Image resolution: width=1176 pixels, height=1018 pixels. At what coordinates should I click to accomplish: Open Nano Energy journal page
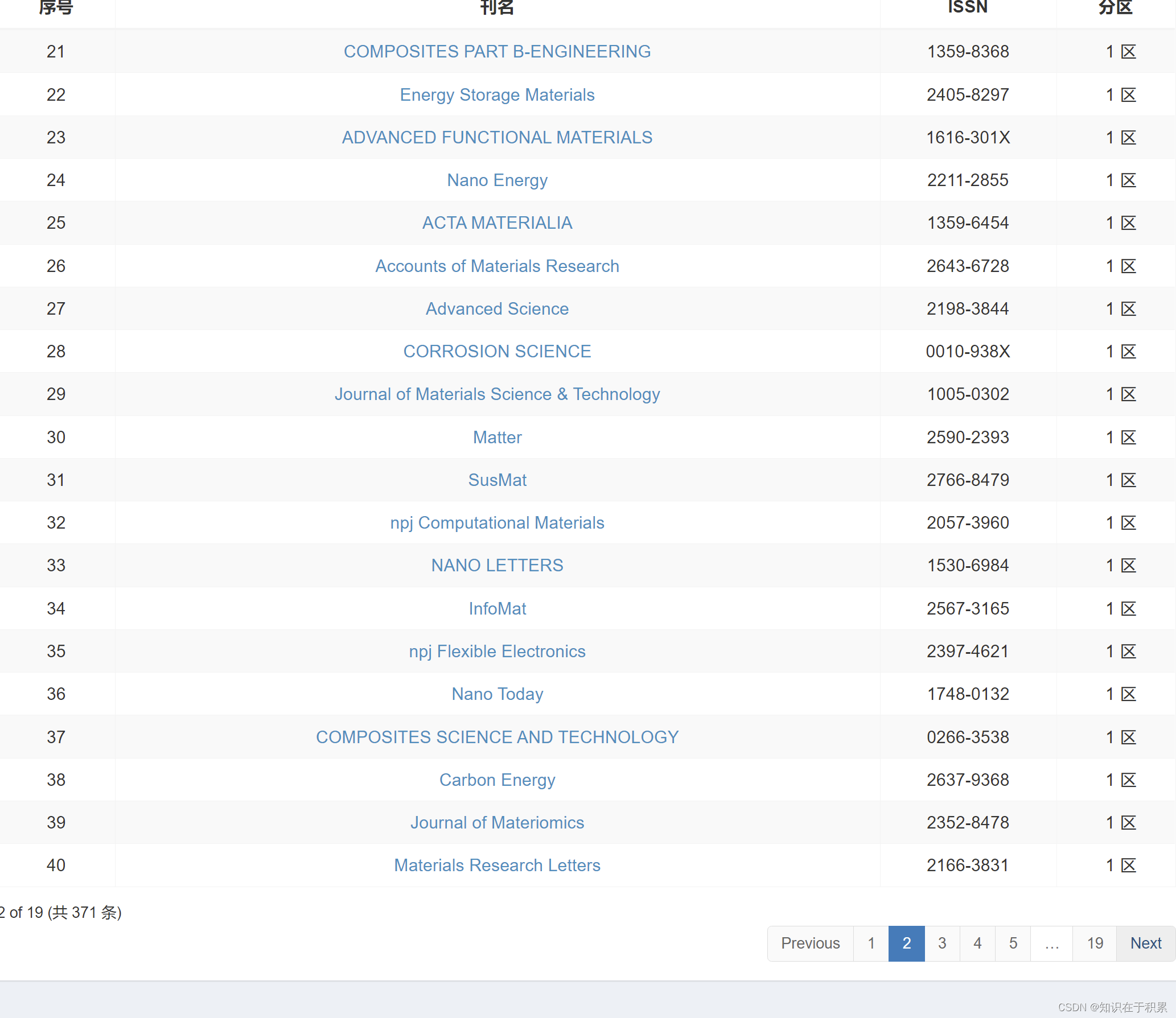pos(497,180)
